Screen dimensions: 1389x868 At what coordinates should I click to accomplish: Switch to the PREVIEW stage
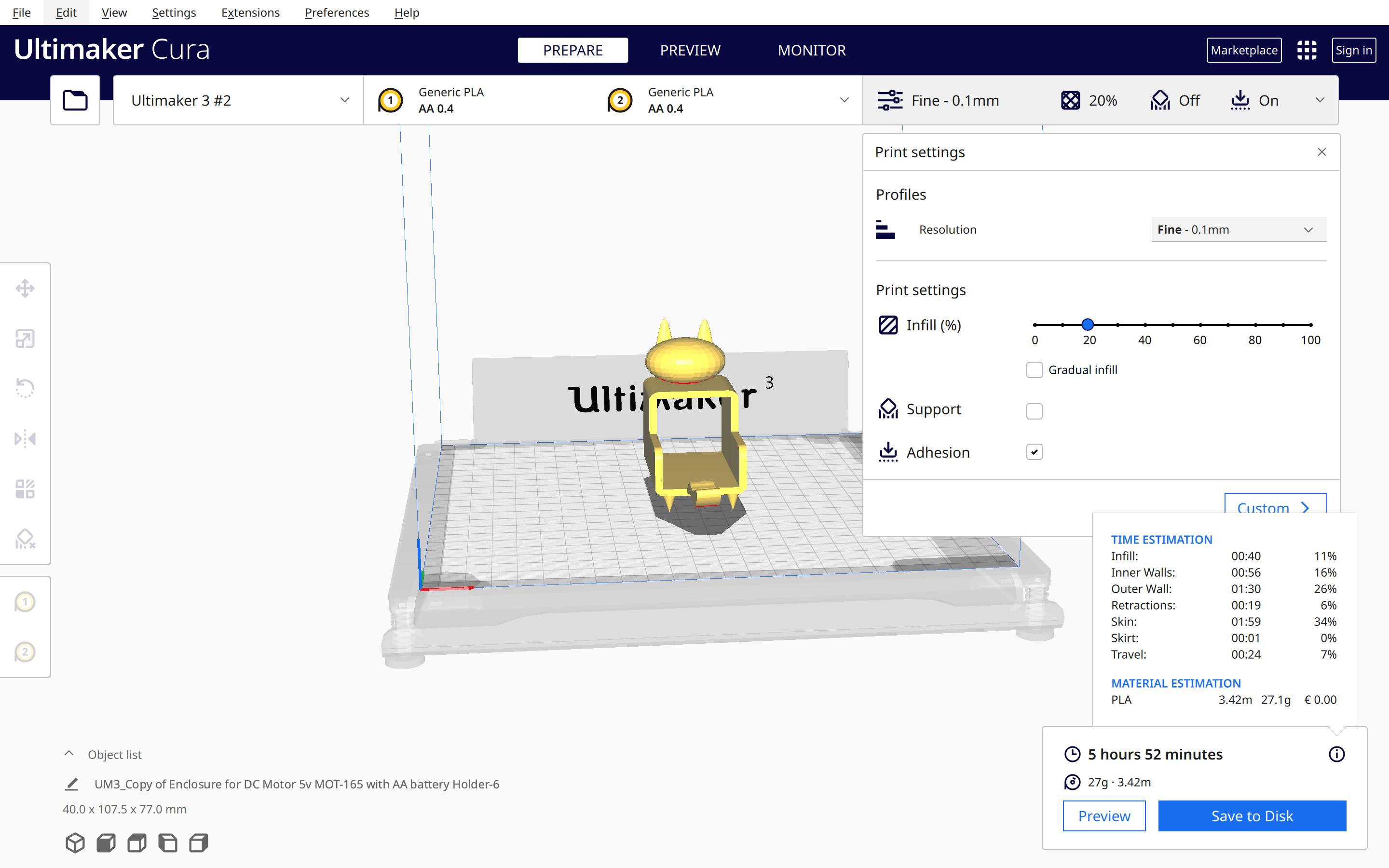point(690,50)
